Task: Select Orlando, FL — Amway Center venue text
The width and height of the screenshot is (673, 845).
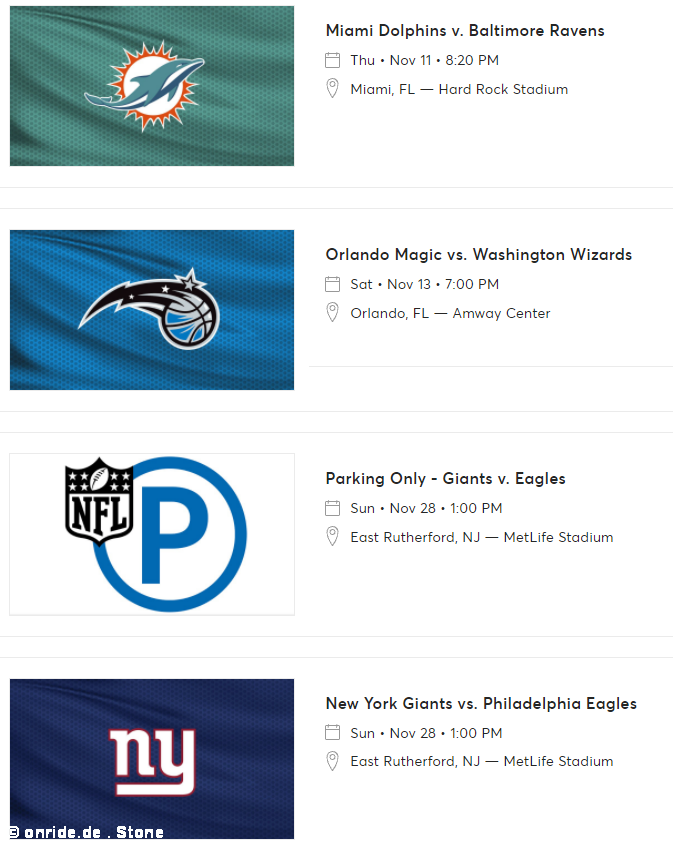Action: pyautogui.click(x=450, y=313)
